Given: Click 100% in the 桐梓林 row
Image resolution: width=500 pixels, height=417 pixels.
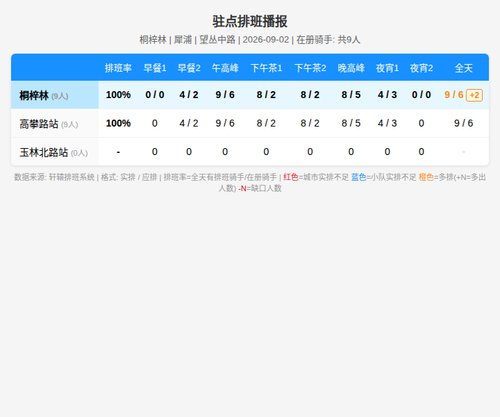Looking at the screenshot, I should [118, 95].
